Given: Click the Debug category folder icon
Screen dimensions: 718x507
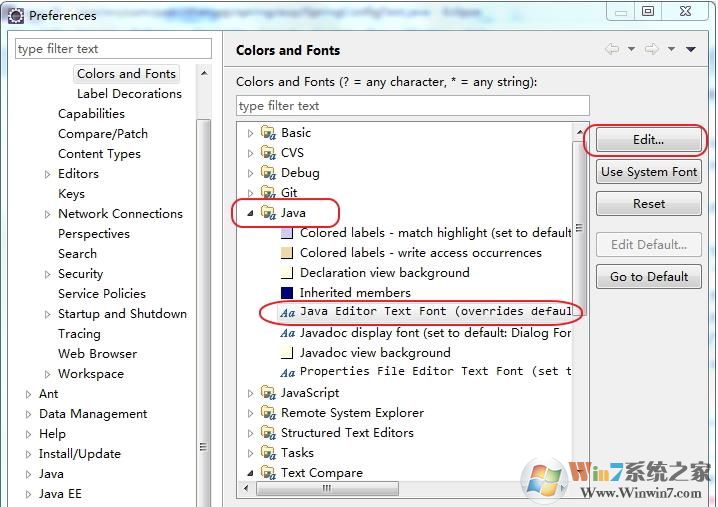Looking at the screenshot, I should 268,173.
